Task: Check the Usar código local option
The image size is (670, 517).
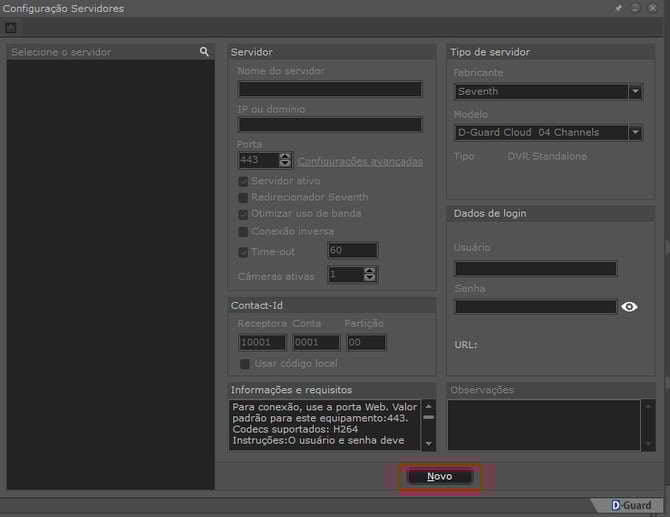Action: tap(245, 363)
